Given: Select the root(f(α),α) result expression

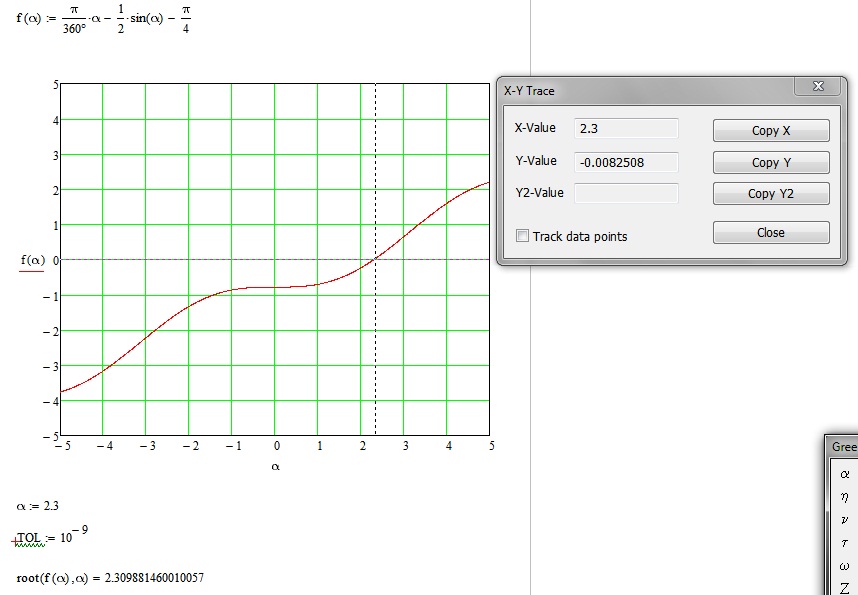Looking at the screenshot, I should tap(110, 578).
